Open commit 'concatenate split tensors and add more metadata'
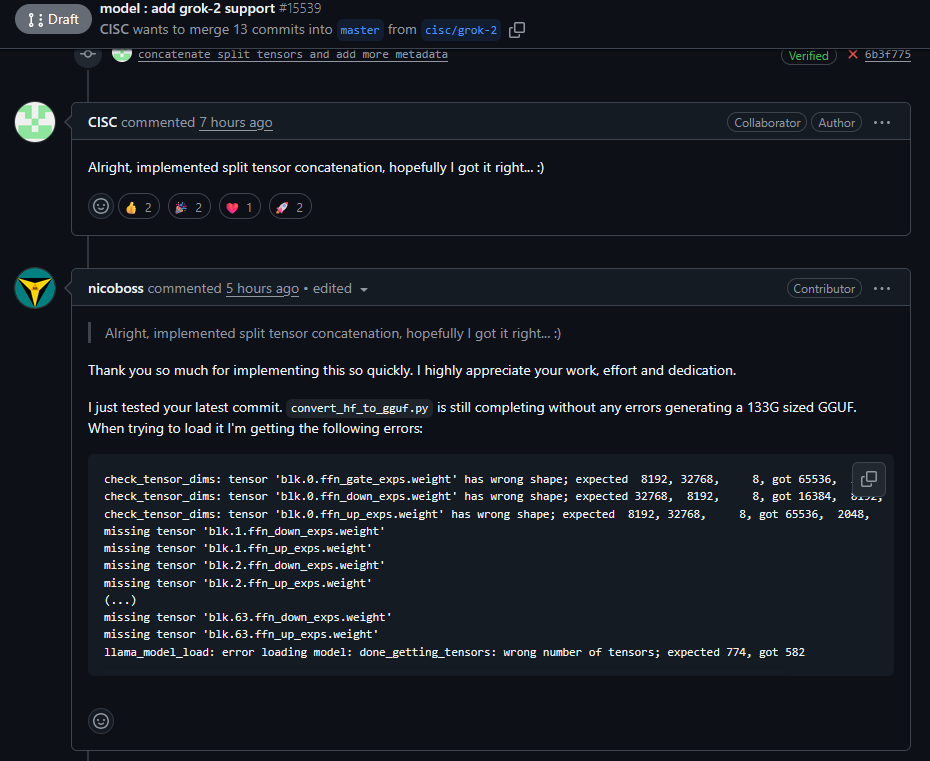Screen dimensions: 930x761 click(x=292, y=54)
